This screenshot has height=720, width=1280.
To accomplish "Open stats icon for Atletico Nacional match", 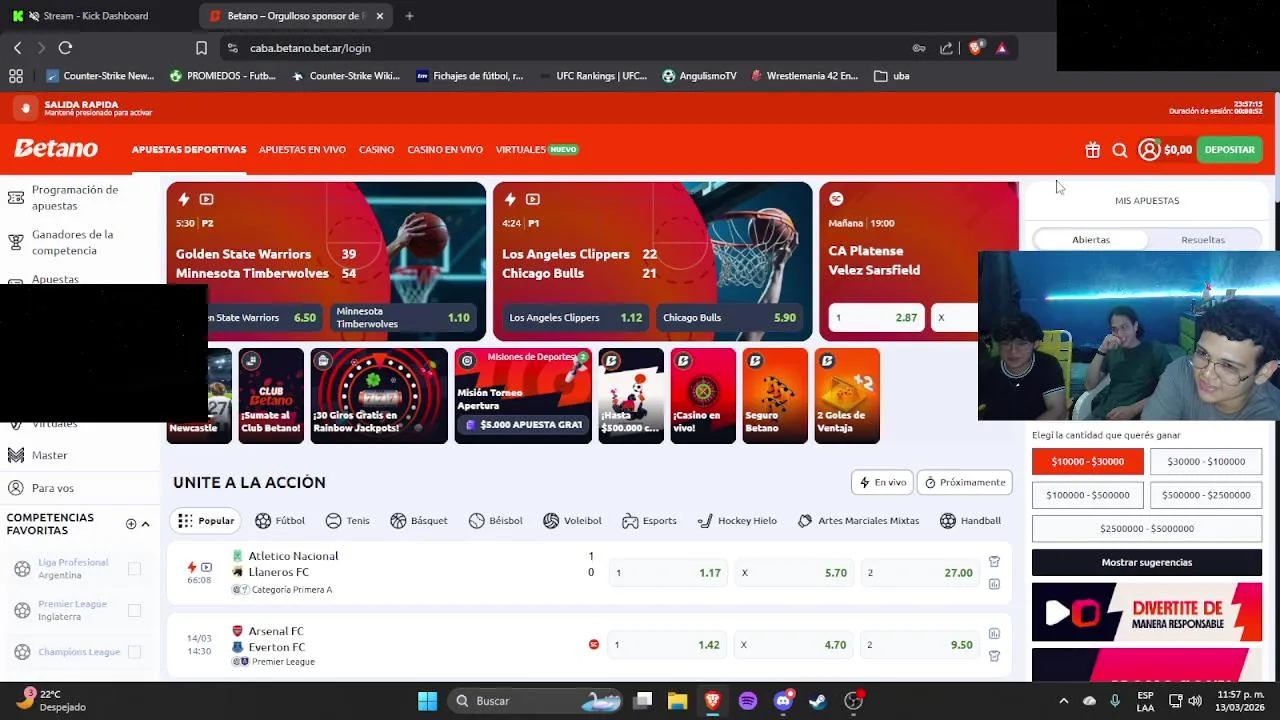I will [994, 583].
